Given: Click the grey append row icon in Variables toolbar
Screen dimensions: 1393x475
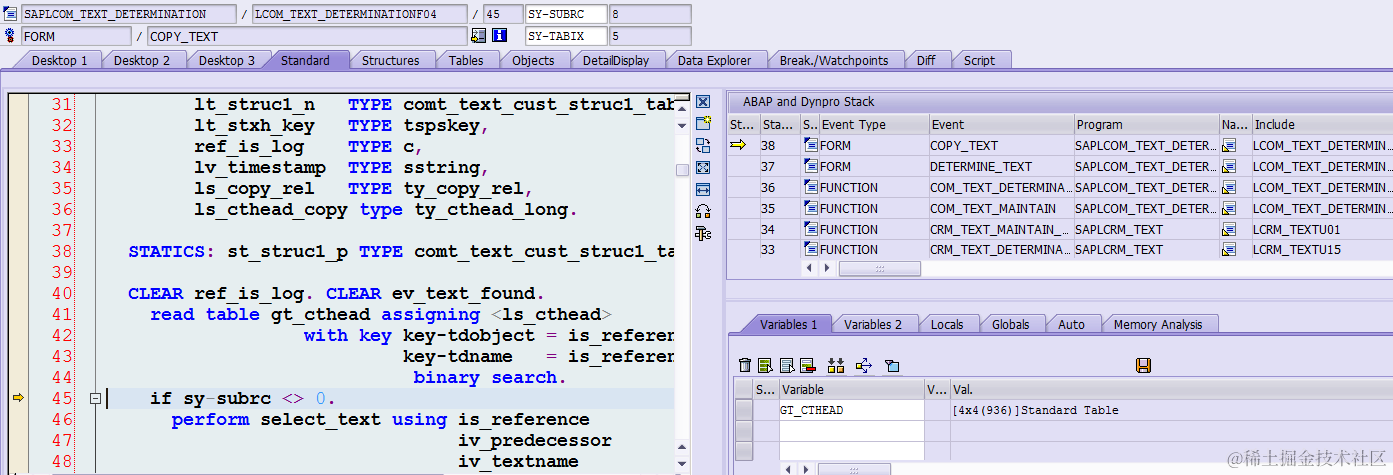Looking at the screenshot, I should (x=787, y=365).
